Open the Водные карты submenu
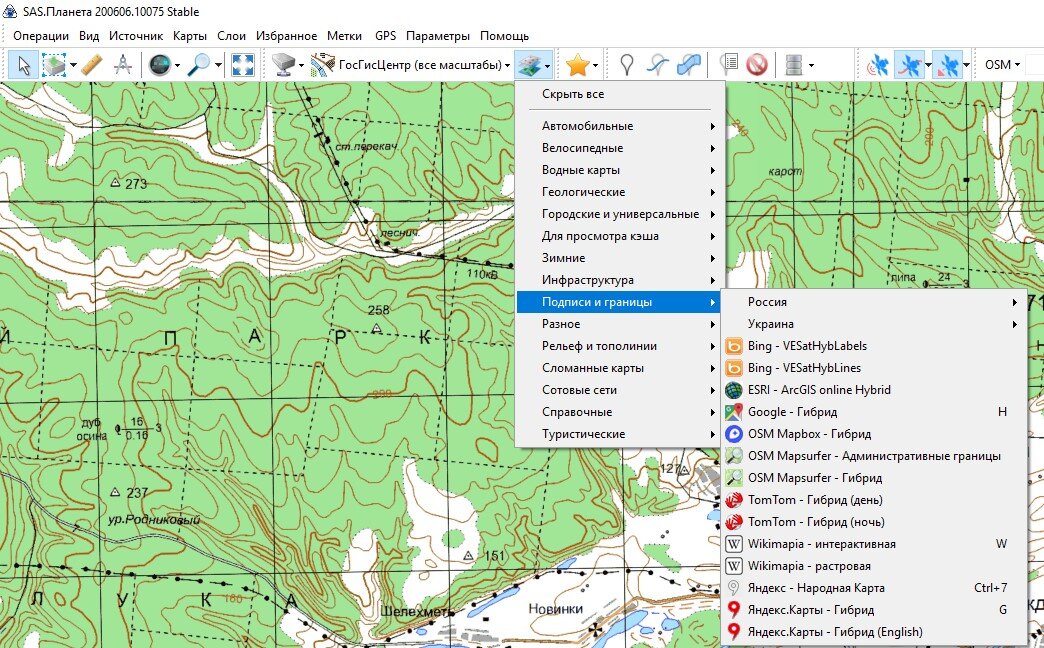1044x648 pixels. pos(619,170)
